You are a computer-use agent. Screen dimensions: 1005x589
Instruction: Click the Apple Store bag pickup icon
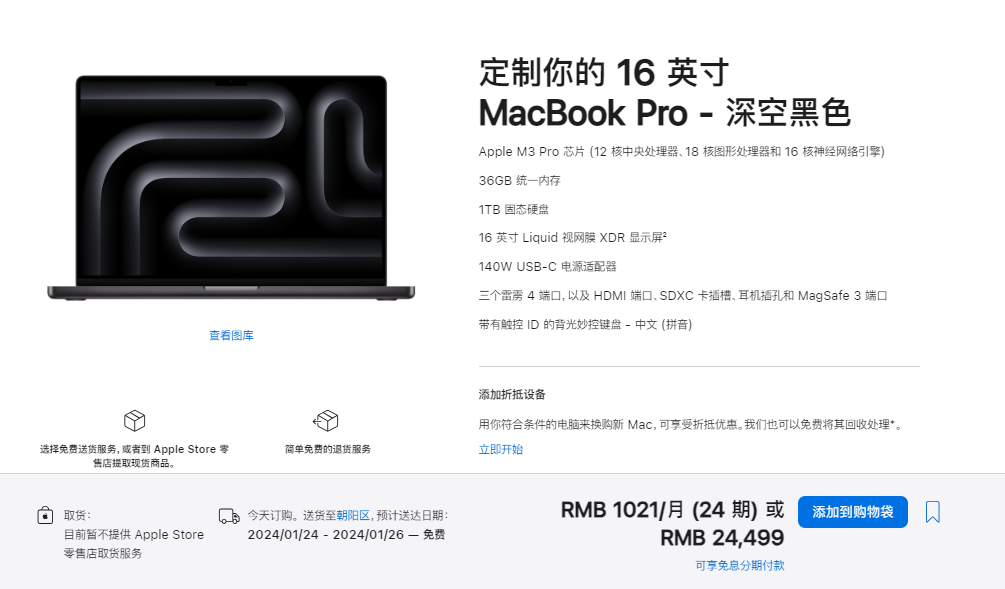45,515
